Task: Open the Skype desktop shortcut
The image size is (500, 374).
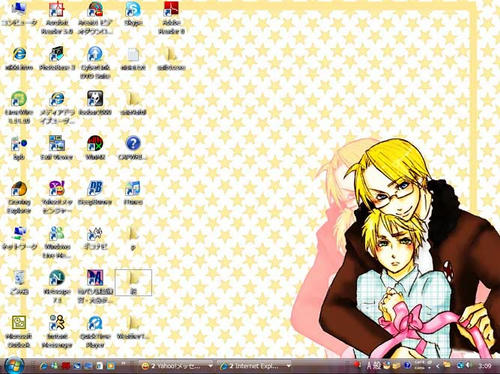Action: 133,13
